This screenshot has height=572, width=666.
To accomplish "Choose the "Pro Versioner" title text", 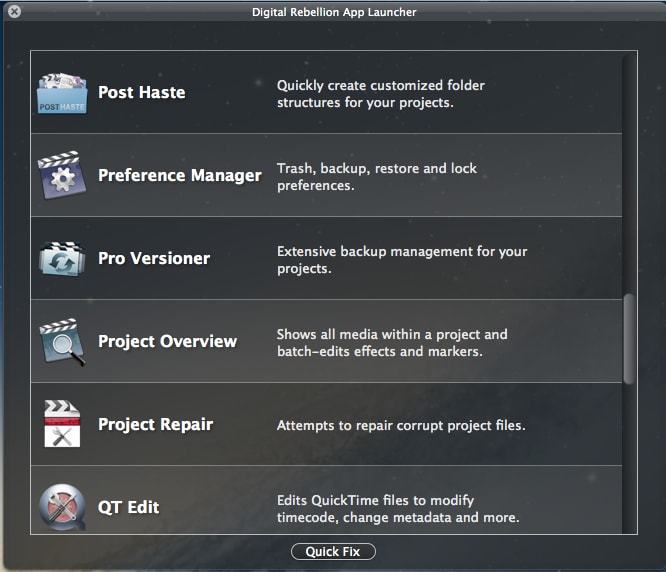I will click(154, 259).
